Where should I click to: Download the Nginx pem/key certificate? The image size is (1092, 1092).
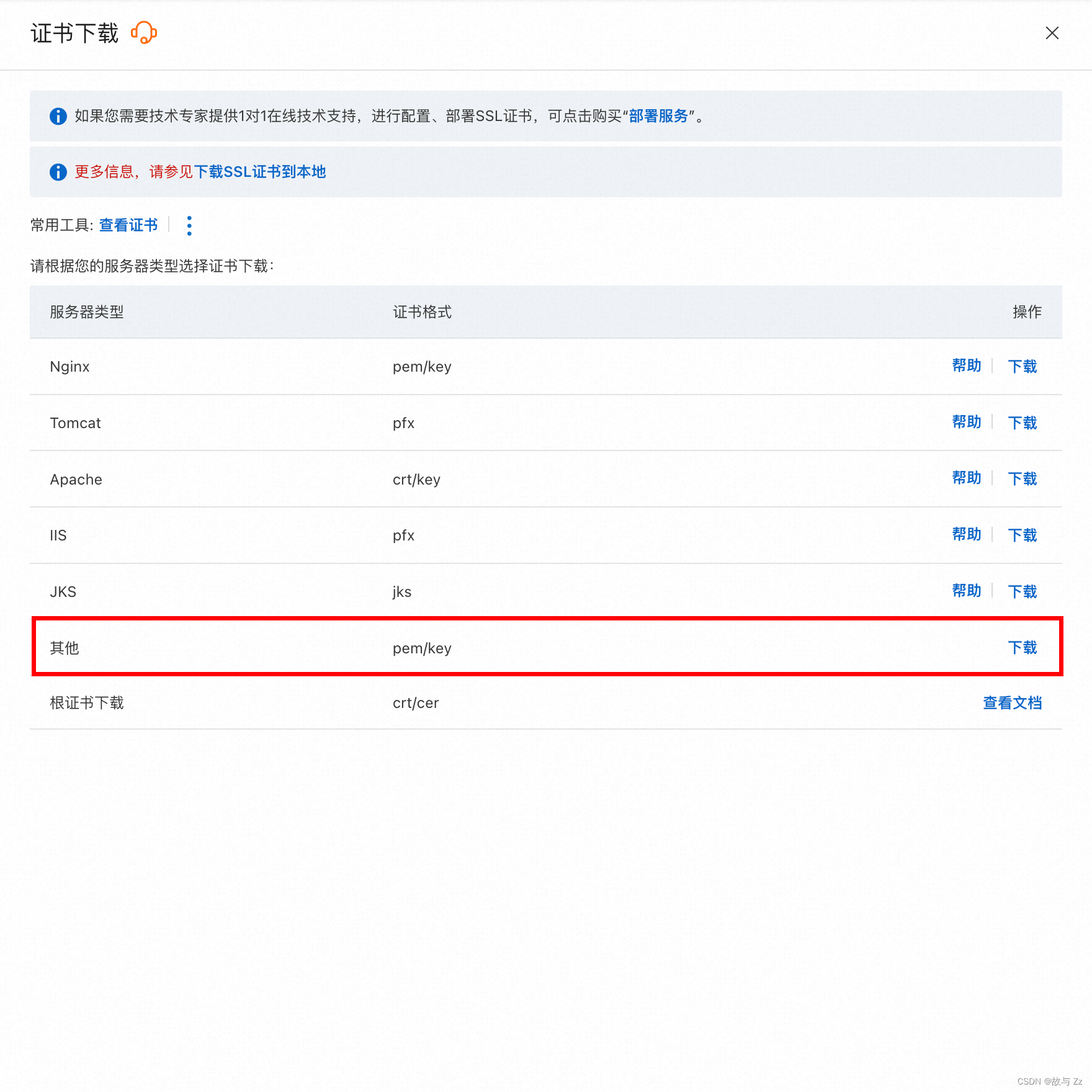1023,366
